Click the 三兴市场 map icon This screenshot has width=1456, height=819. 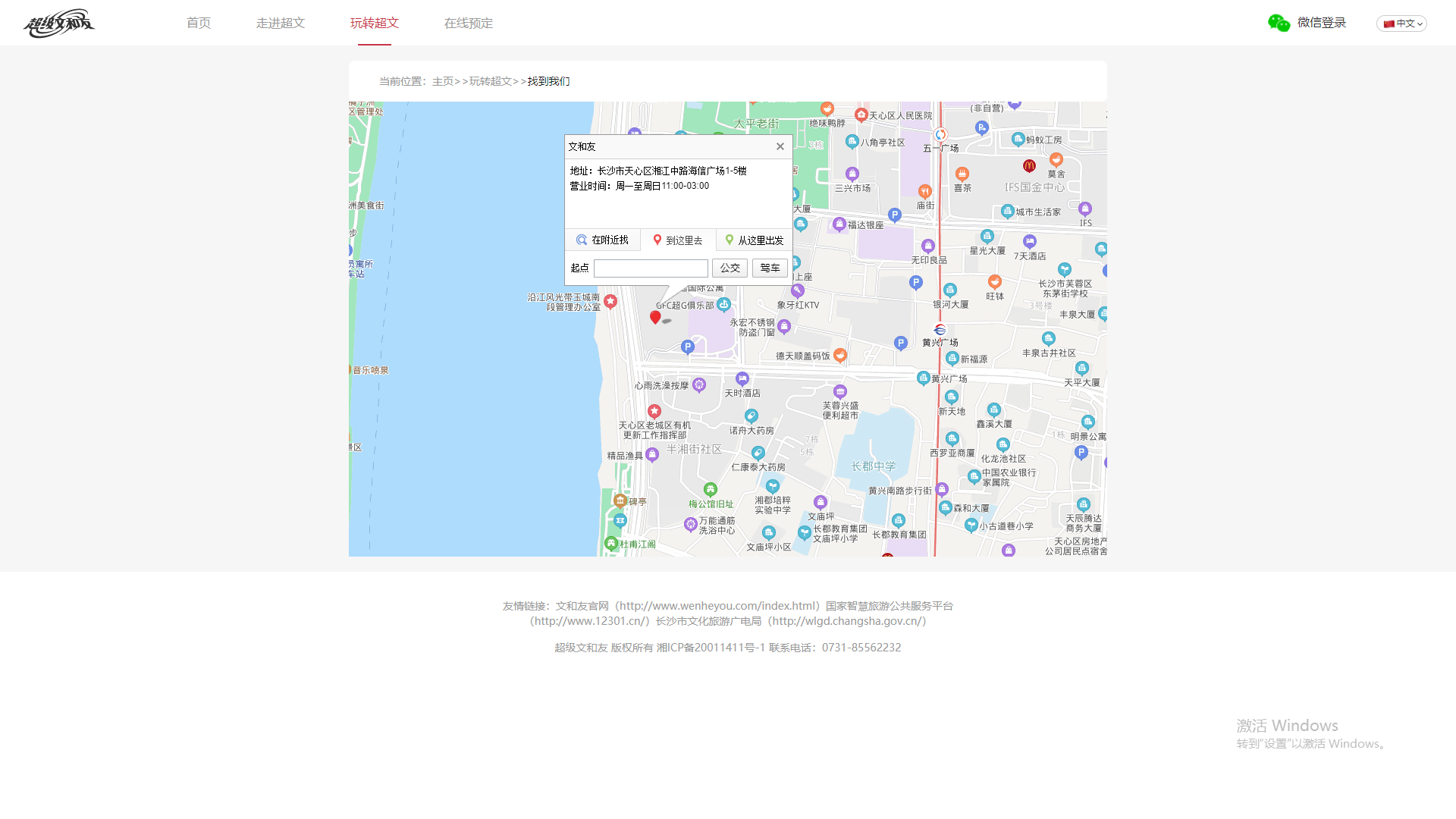click(x=852, y=174)
